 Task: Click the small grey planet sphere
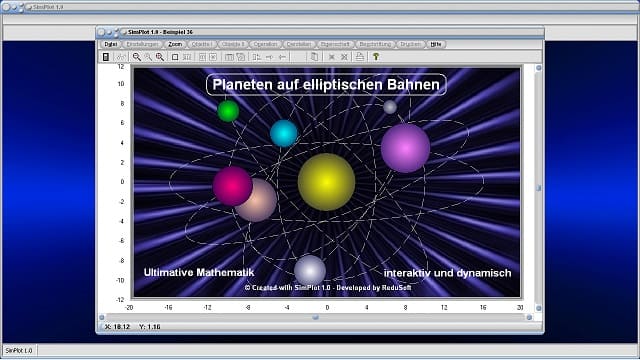(x=390, y=107)
